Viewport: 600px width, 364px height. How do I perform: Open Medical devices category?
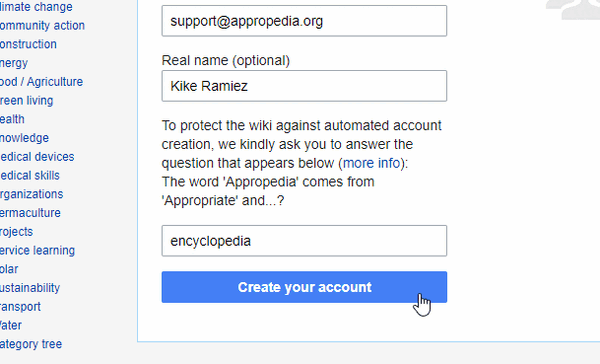click(x=37, y=157)
